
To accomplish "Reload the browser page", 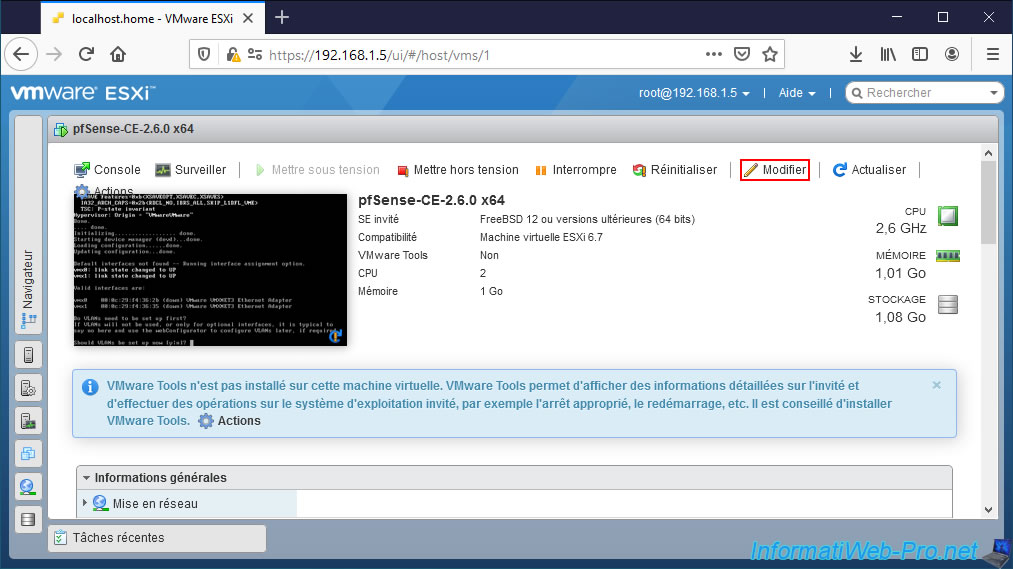I will [86, 54].
